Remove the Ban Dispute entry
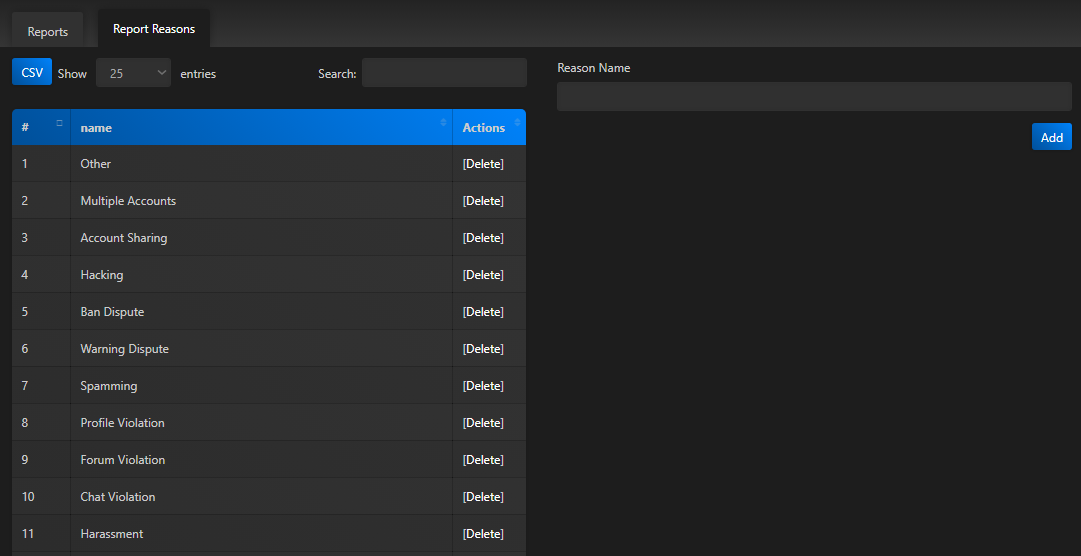The image size is (1081, 556). pos(483,312)
